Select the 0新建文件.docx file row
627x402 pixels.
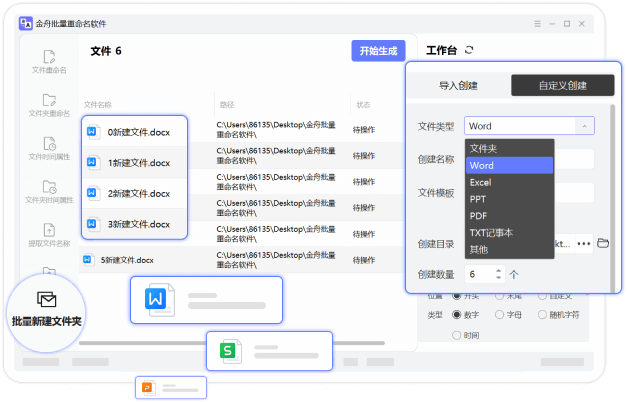(x=134, y=132)
